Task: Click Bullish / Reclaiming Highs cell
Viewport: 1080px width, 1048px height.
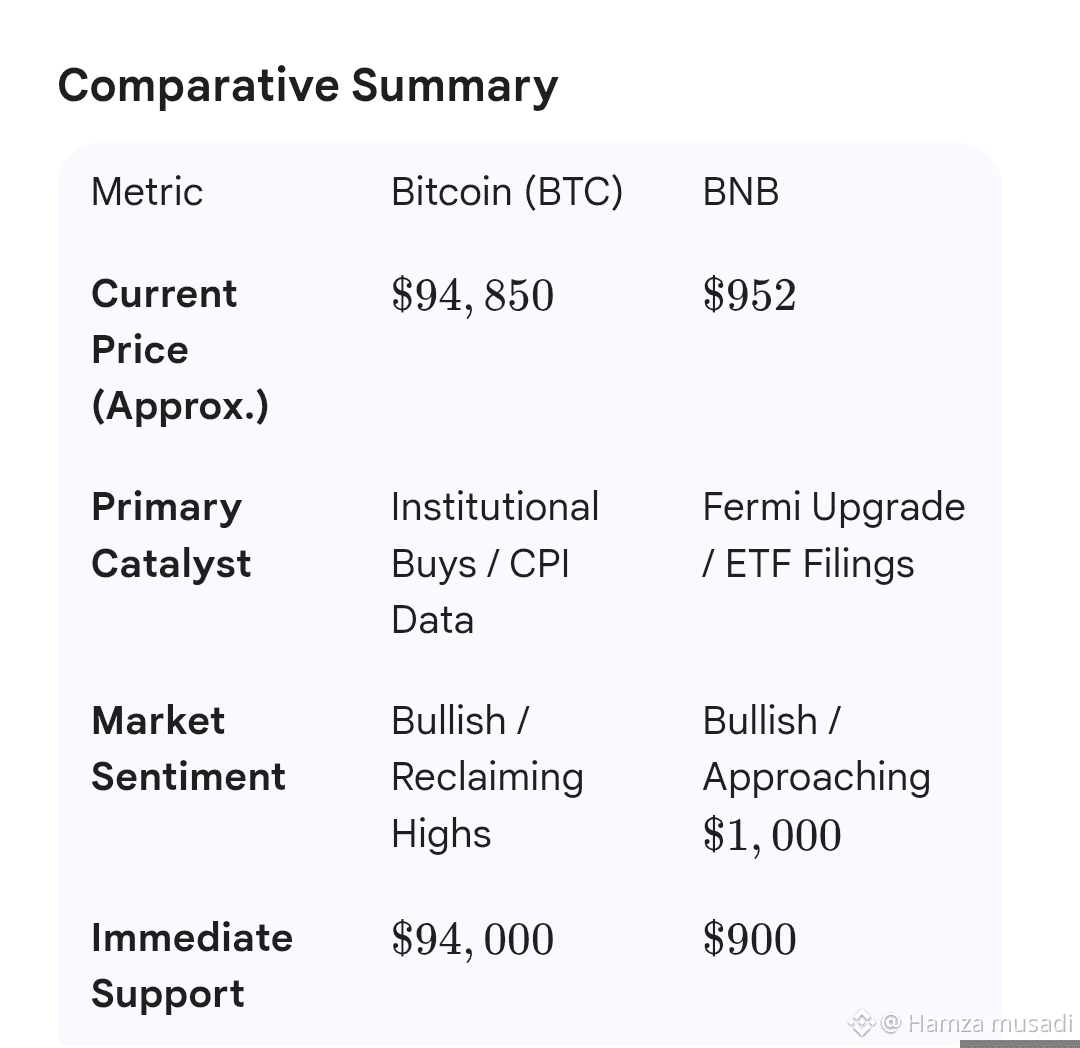Action: coord(488,777)
